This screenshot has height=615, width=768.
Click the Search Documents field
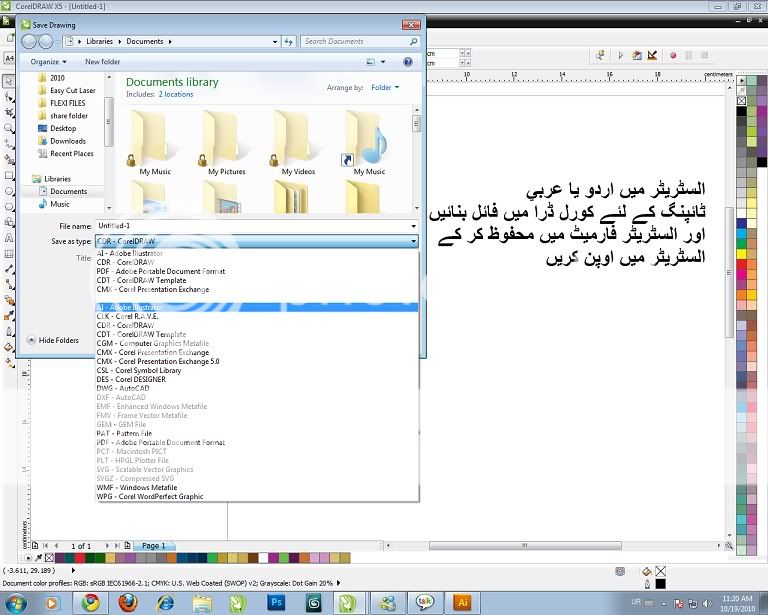coord(355,42)
